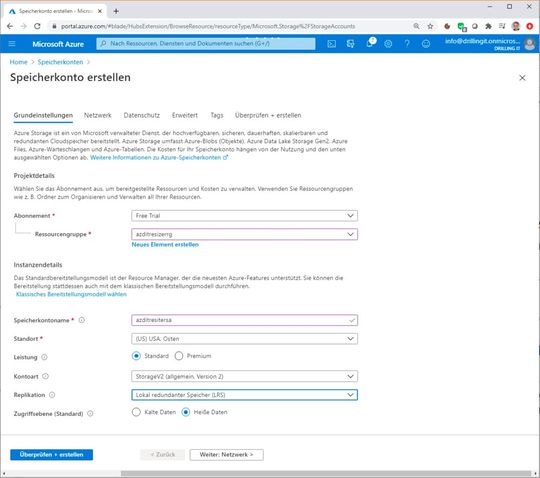
Task: Click the browser forward arrow
Action: pyautogui.click(x=23, y=26)
